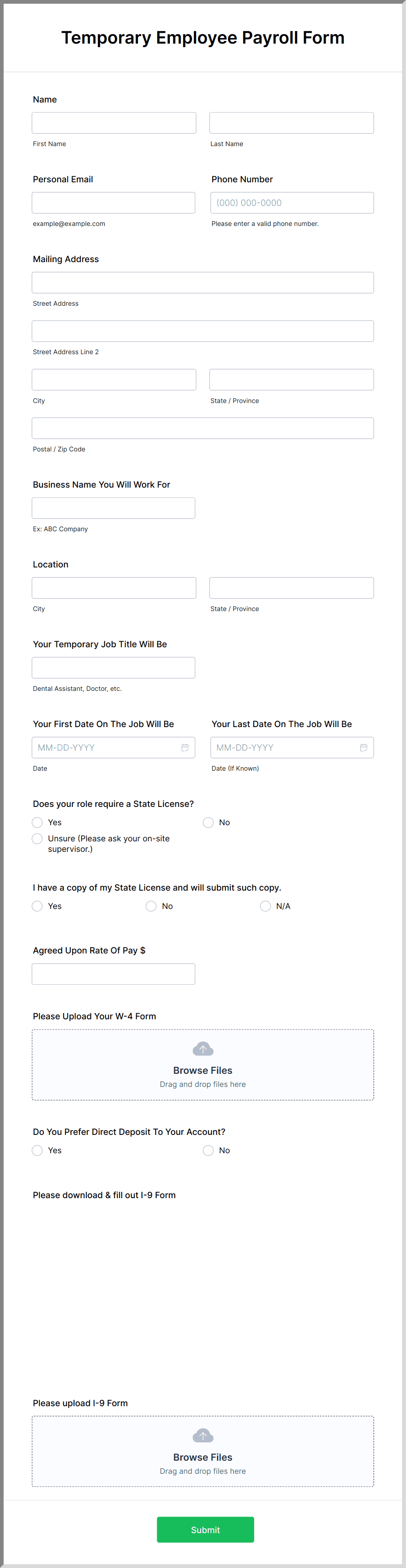Click Browse Files under I-9 upload

203,1457
